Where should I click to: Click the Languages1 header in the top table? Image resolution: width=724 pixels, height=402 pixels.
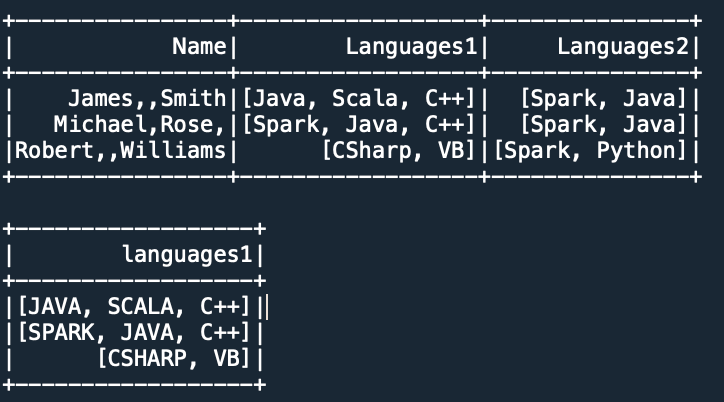click(x=410, y=46)
